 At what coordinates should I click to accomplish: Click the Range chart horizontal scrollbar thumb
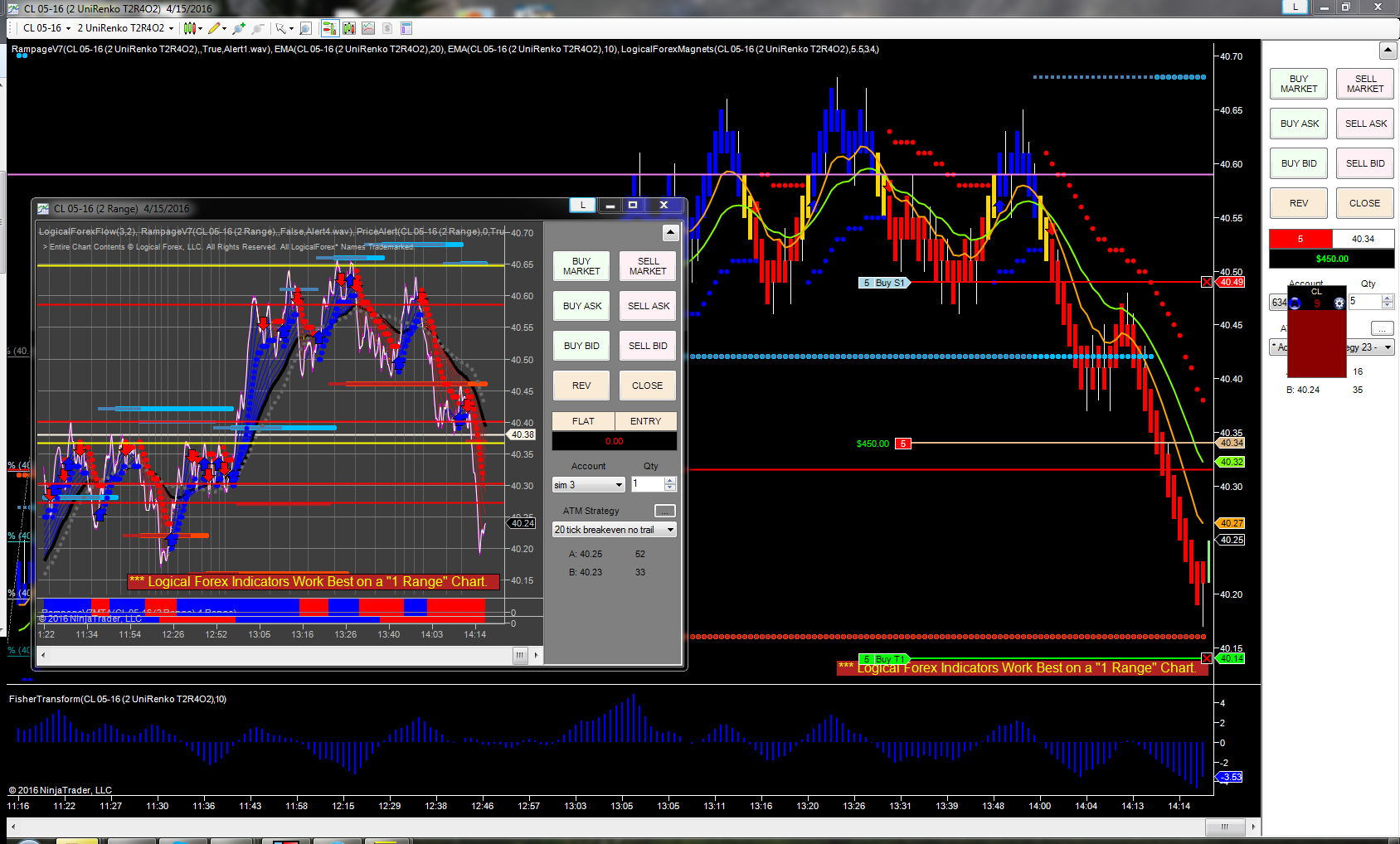(x=520, y=655)
